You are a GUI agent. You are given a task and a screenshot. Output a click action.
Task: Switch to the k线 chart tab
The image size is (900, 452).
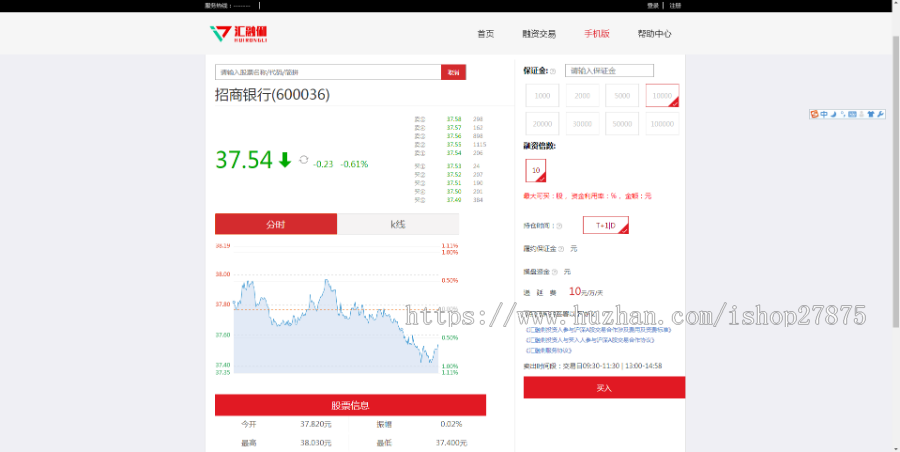(x=398, y=224)
